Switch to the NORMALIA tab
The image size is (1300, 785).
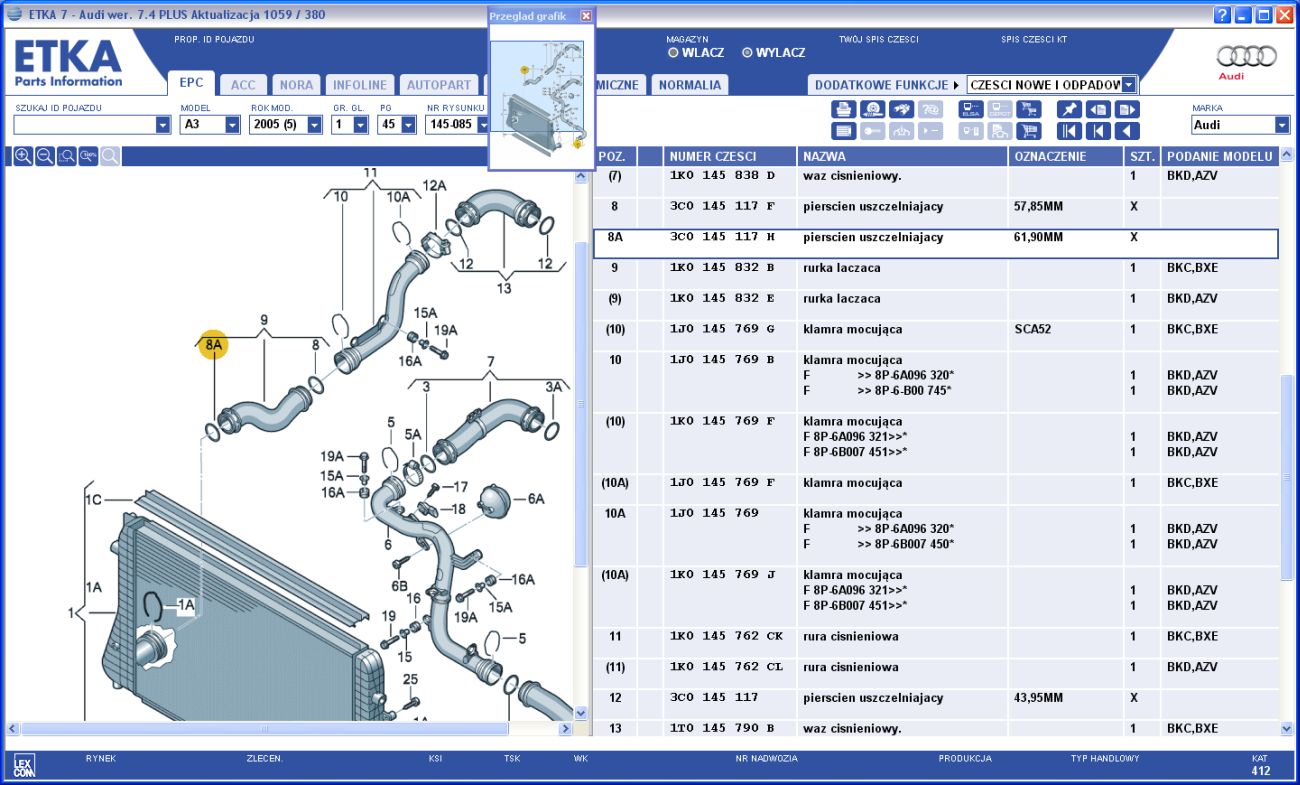coord(690,85)
